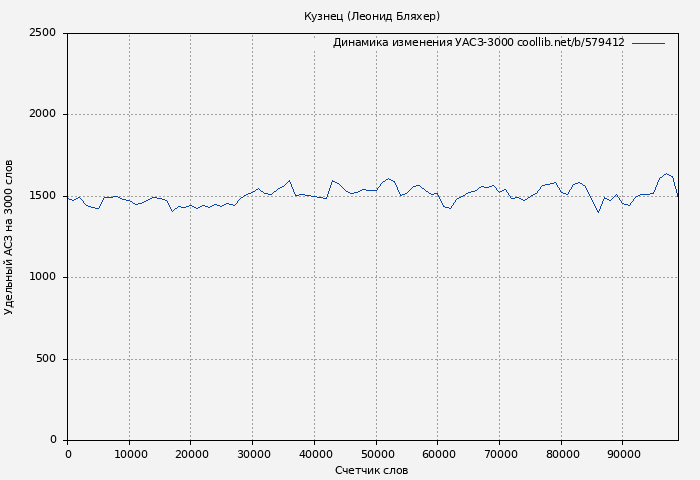This screenshot has height=480, width=700.
Task: Click the 60000 X-axis tick label
Action: click(x=438, y=454)
